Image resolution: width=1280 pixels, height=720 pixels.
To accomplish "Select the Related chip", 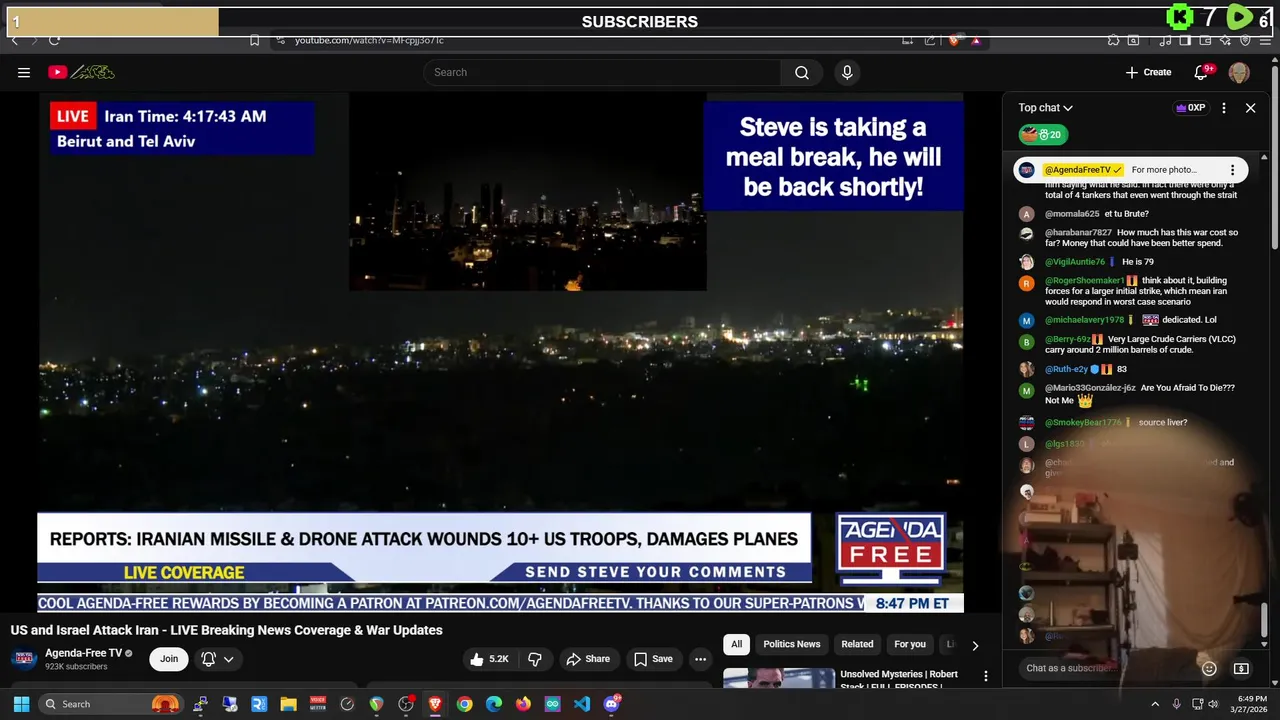I will (x=857, y=644).
